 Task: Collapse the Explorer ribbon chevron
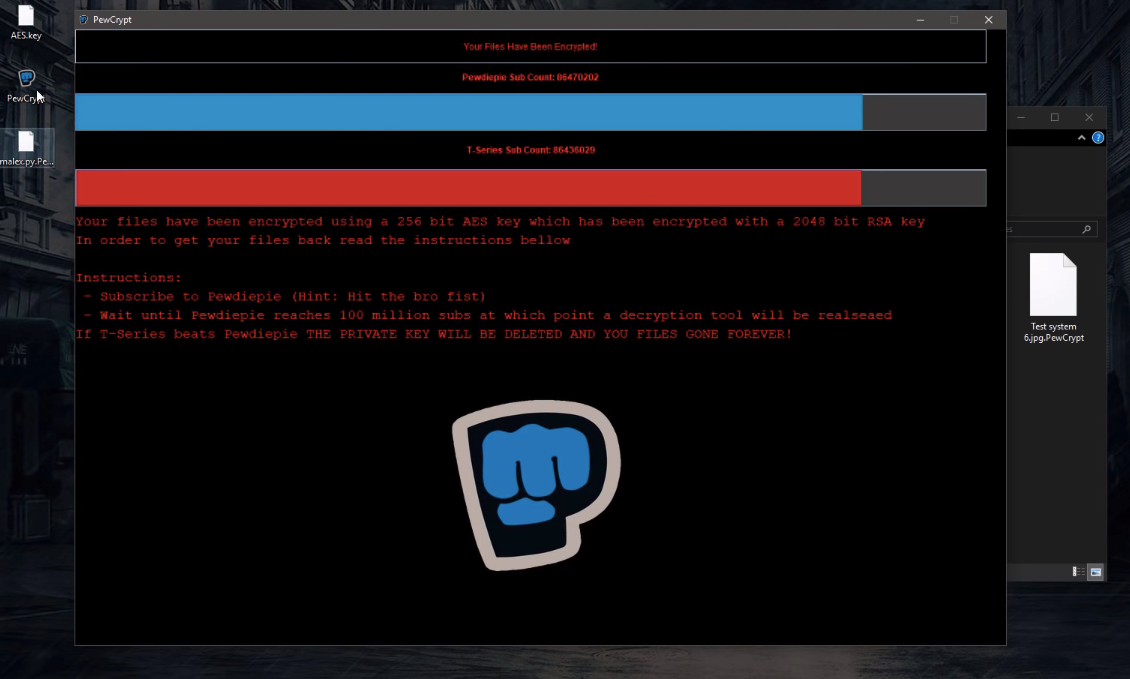pos(1082,138)
